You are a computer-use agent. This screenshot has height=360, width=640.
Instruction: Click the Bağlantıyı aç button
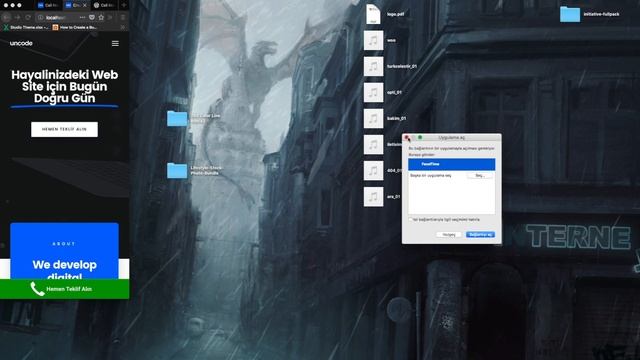click(480, 235)
